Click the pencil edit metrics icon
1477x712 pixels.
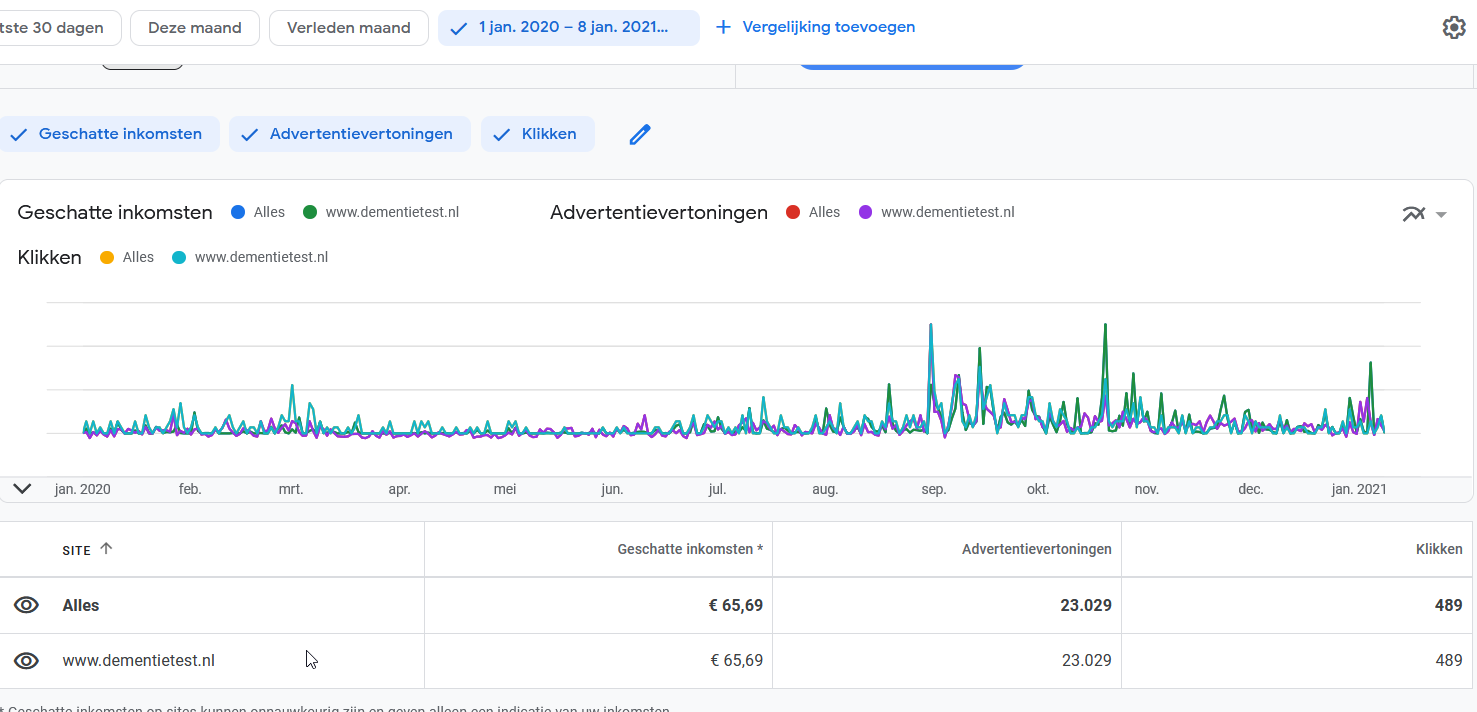pyautogui.click(x=640, y=134)
